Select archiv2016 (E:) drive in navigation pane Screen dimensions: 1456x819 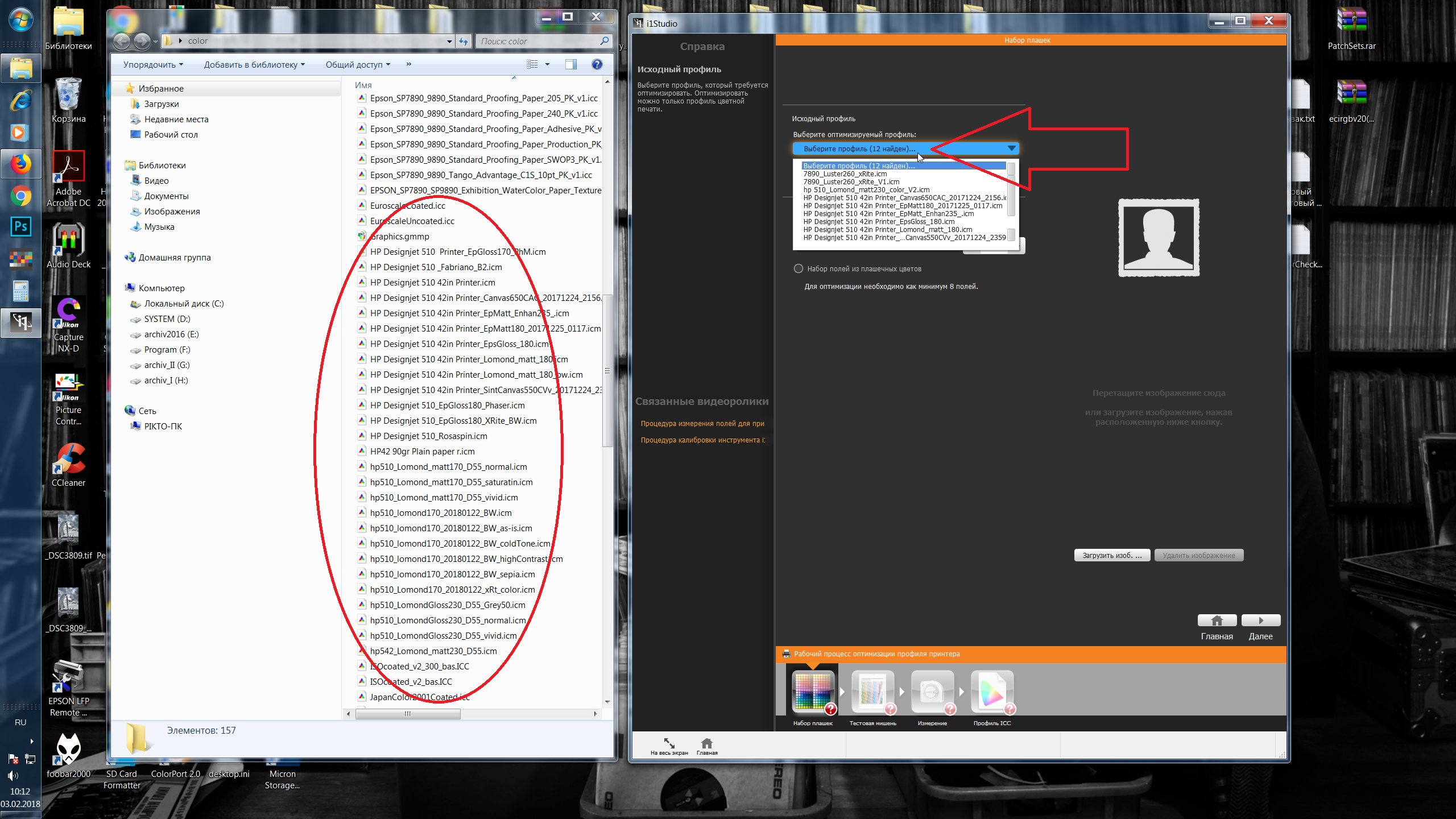point(171,334)
